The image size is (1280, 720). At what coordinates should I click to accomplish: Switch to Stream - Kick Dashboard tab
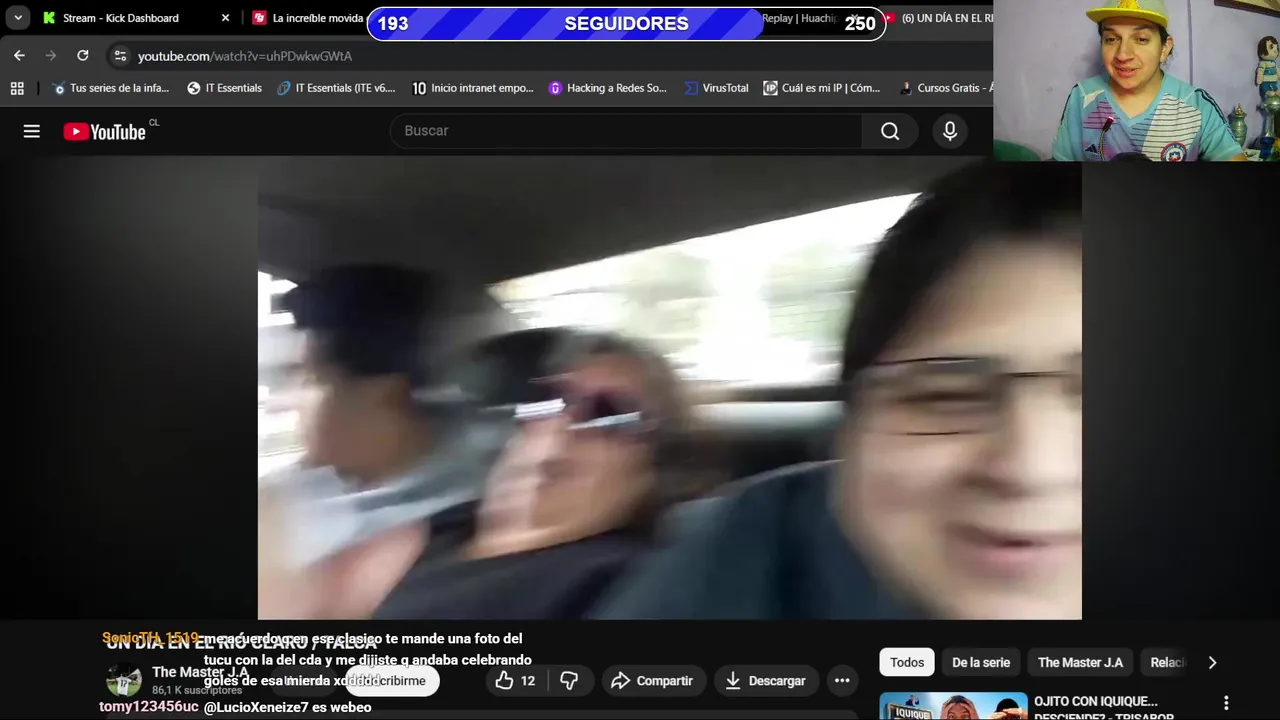click(120, 18)
